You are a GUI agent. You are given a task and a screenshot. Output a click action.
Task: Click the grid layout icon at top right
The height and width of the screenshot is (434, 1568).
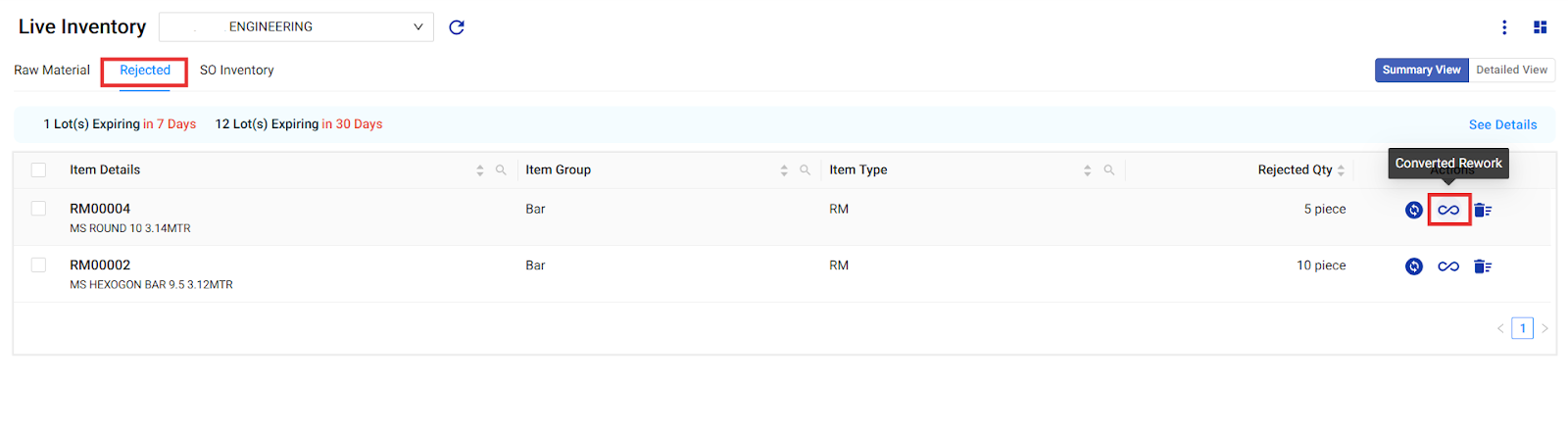click(x=1540, y=27)
